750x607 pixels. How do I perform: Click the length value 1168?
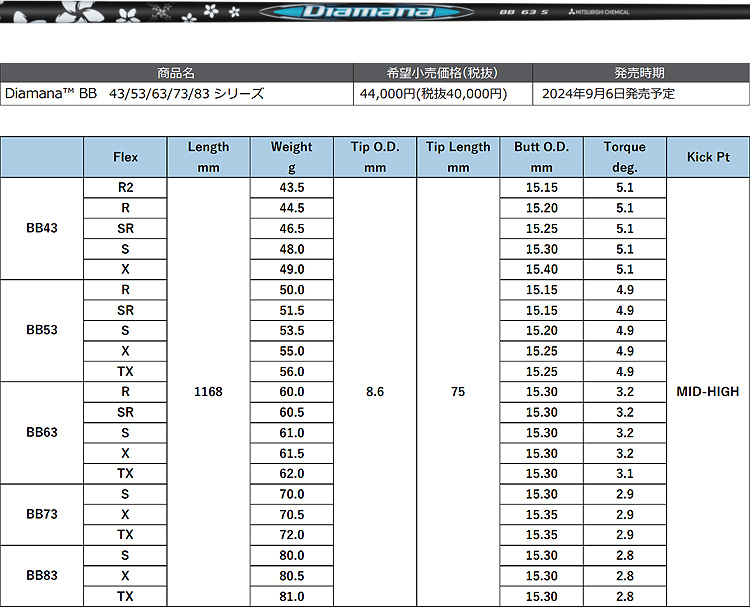(209, 392)
